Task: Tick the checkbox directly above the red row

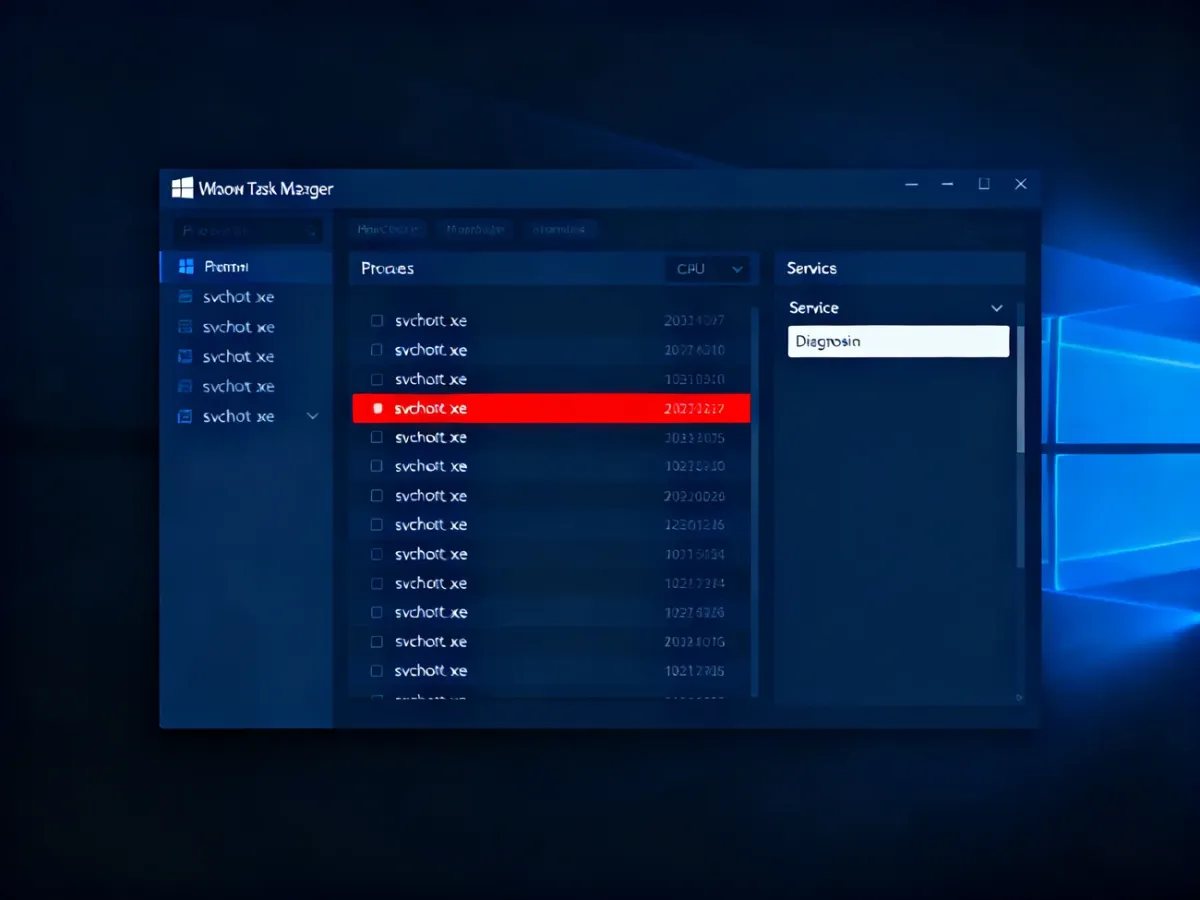Action: click(377, 379)
